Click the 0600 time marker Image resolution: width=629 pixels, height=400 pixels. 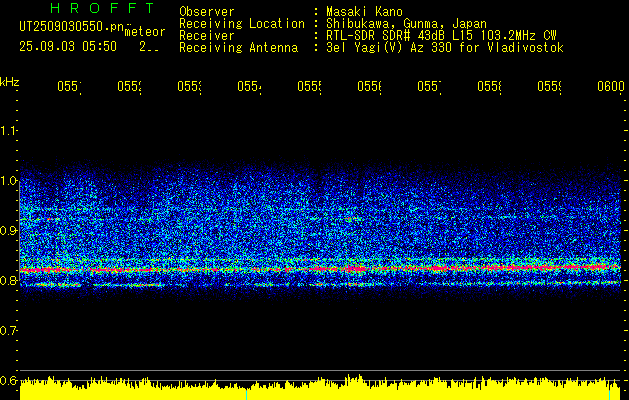click(x=611, y=86)
